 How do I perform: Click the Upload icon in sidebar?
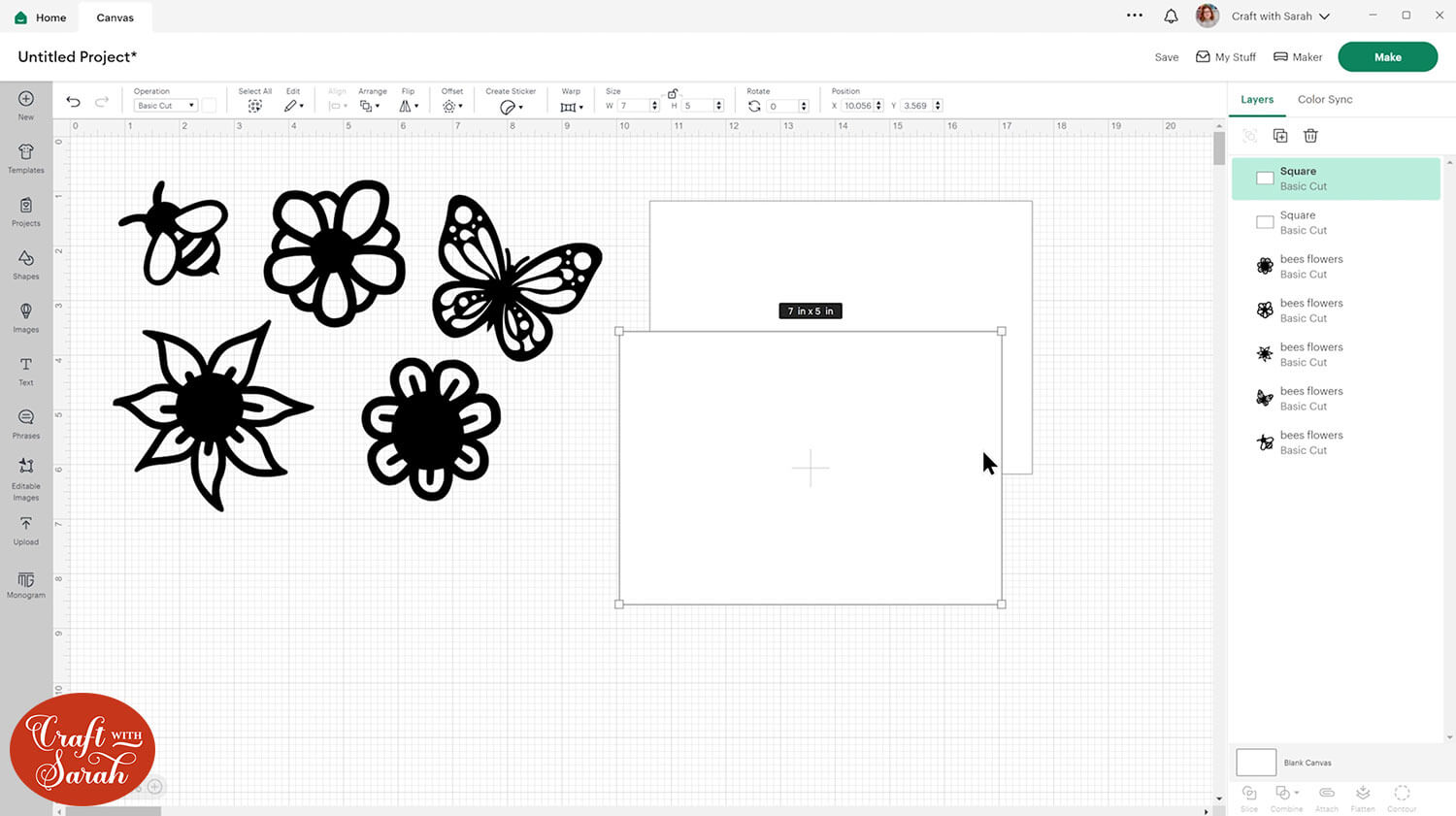[x=26, y=529]
